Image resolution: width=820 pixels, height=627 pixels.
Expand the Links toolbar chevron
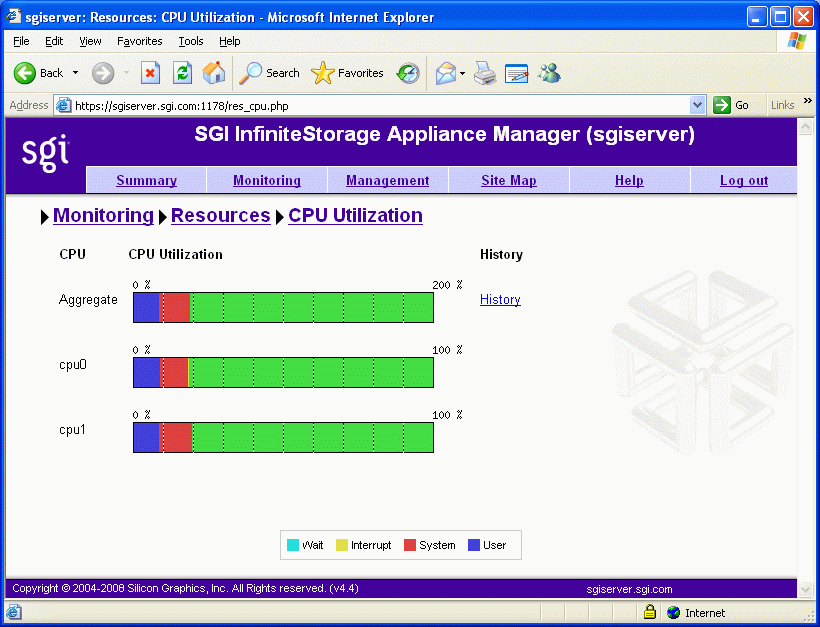pos(808,100)
